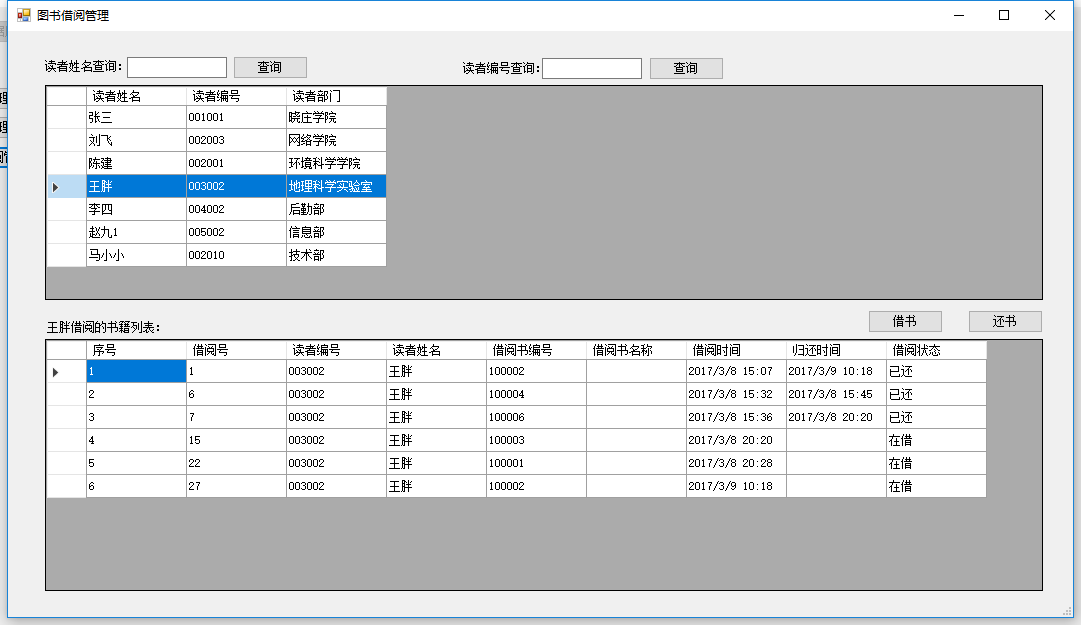Image resolution: width=1081 pixels, height=625 pixels.
Task: Click cell 001001 in reader table
Action: [x=236, y=117]
